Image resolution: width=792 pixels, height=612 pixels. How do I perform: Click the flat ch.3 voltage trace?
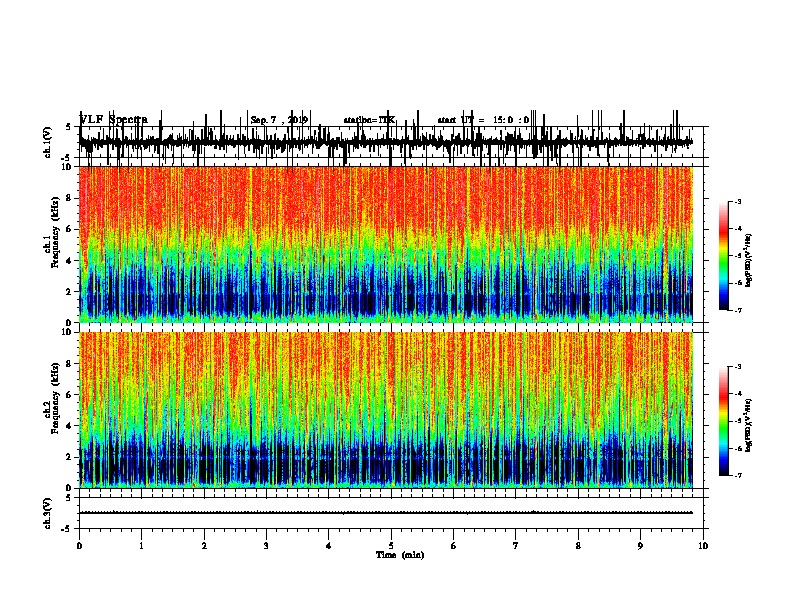pos(385,513)
